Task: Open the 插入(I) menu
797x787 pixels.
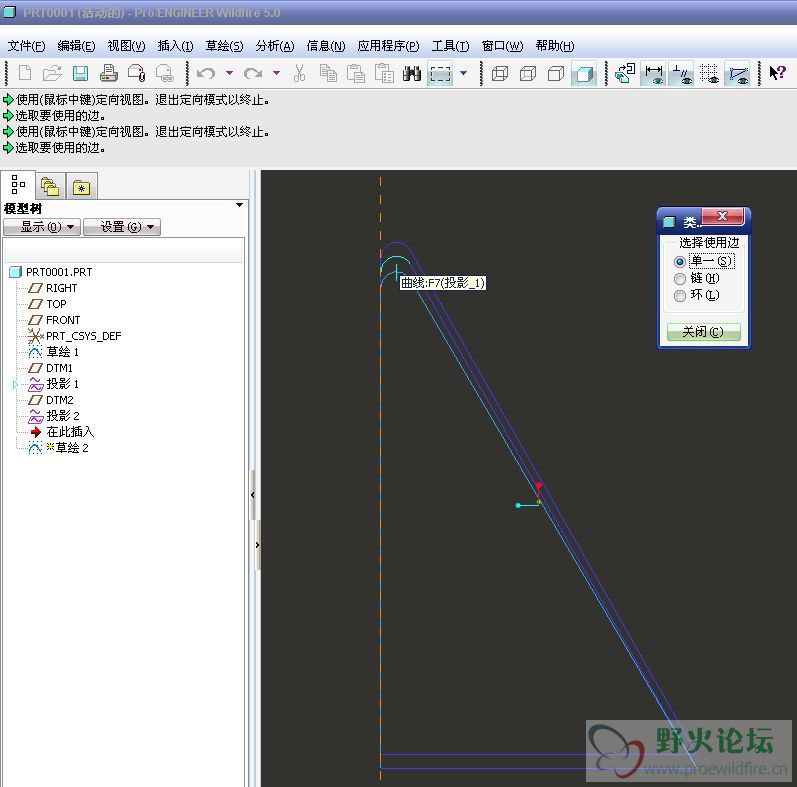Action: (175, 46)
